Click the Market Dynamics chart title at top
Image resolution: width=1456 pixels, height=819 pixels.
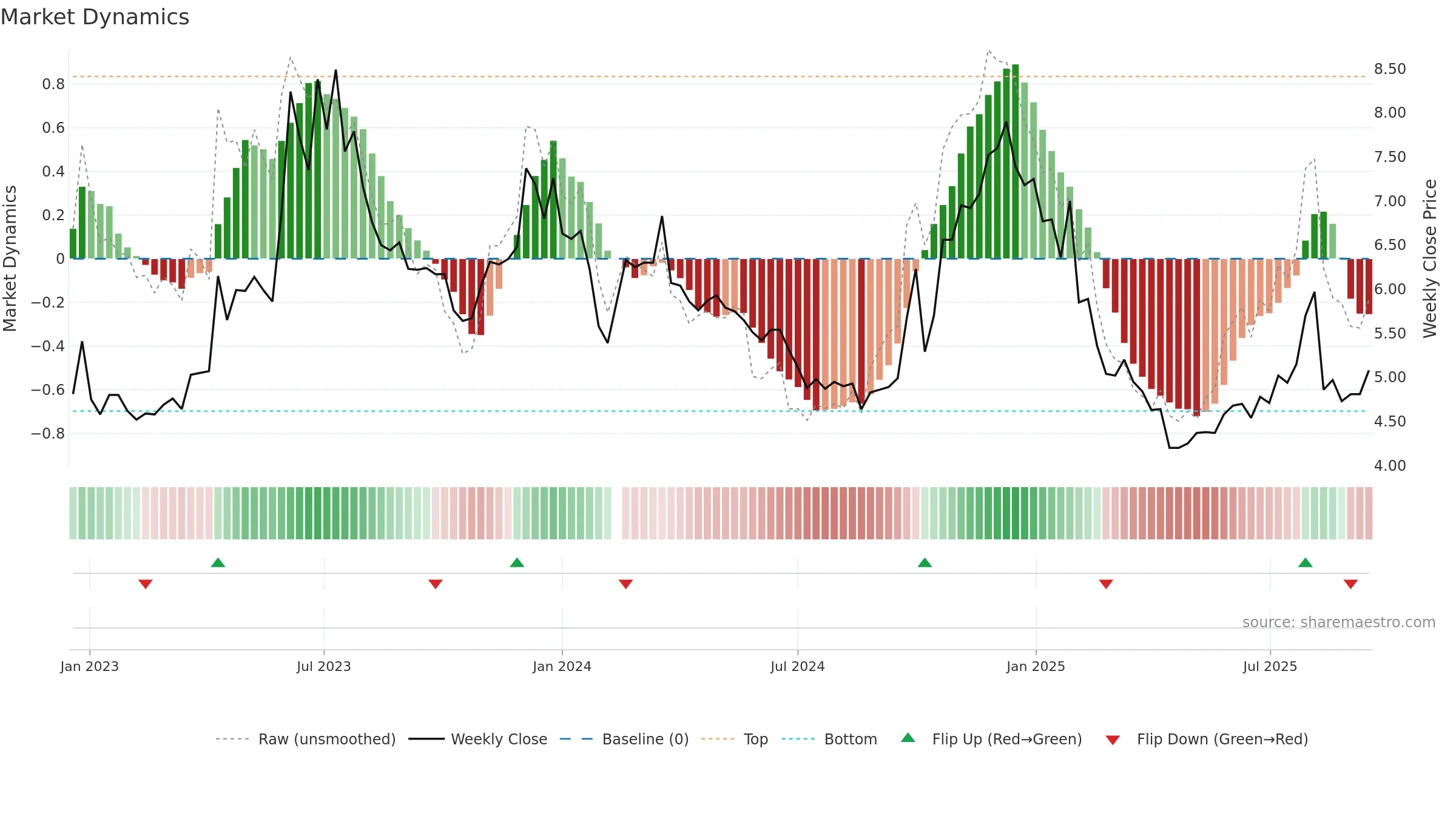point(95,17)
